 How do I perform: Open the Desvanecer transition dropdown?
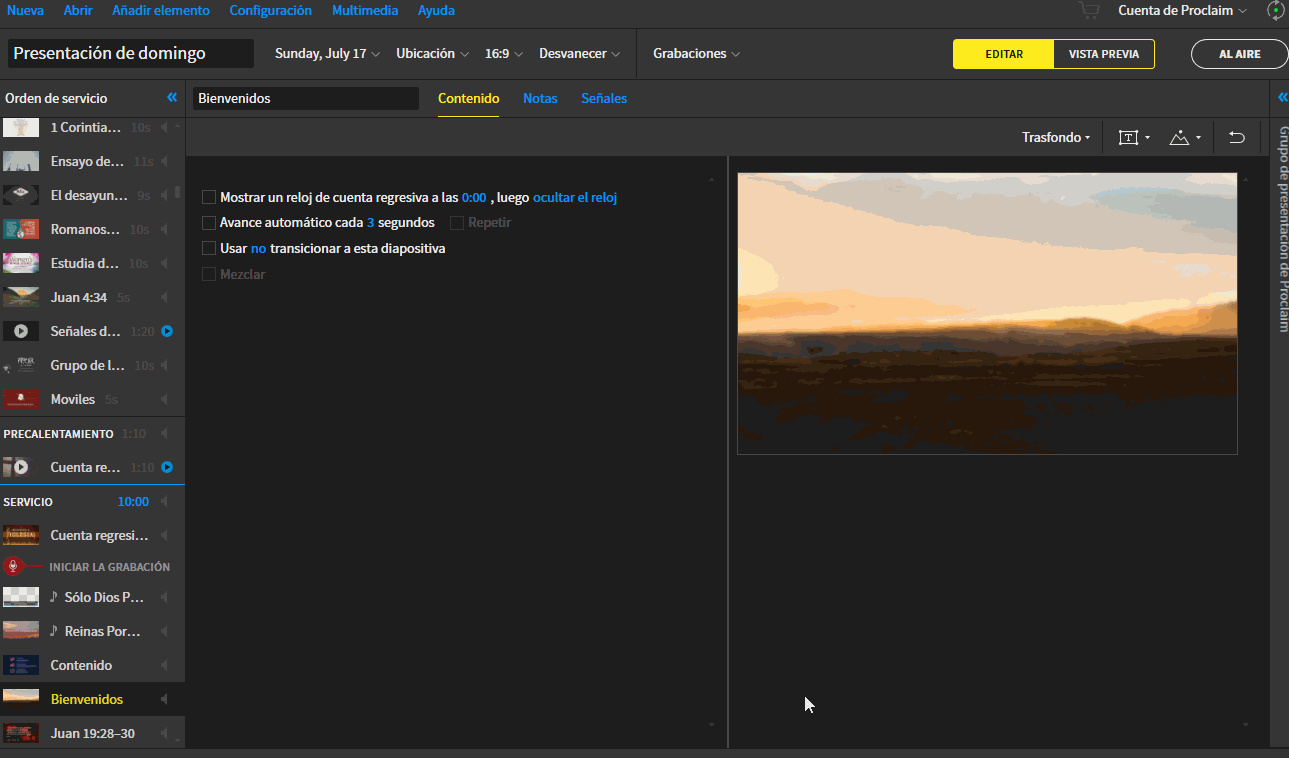(579, 54)
